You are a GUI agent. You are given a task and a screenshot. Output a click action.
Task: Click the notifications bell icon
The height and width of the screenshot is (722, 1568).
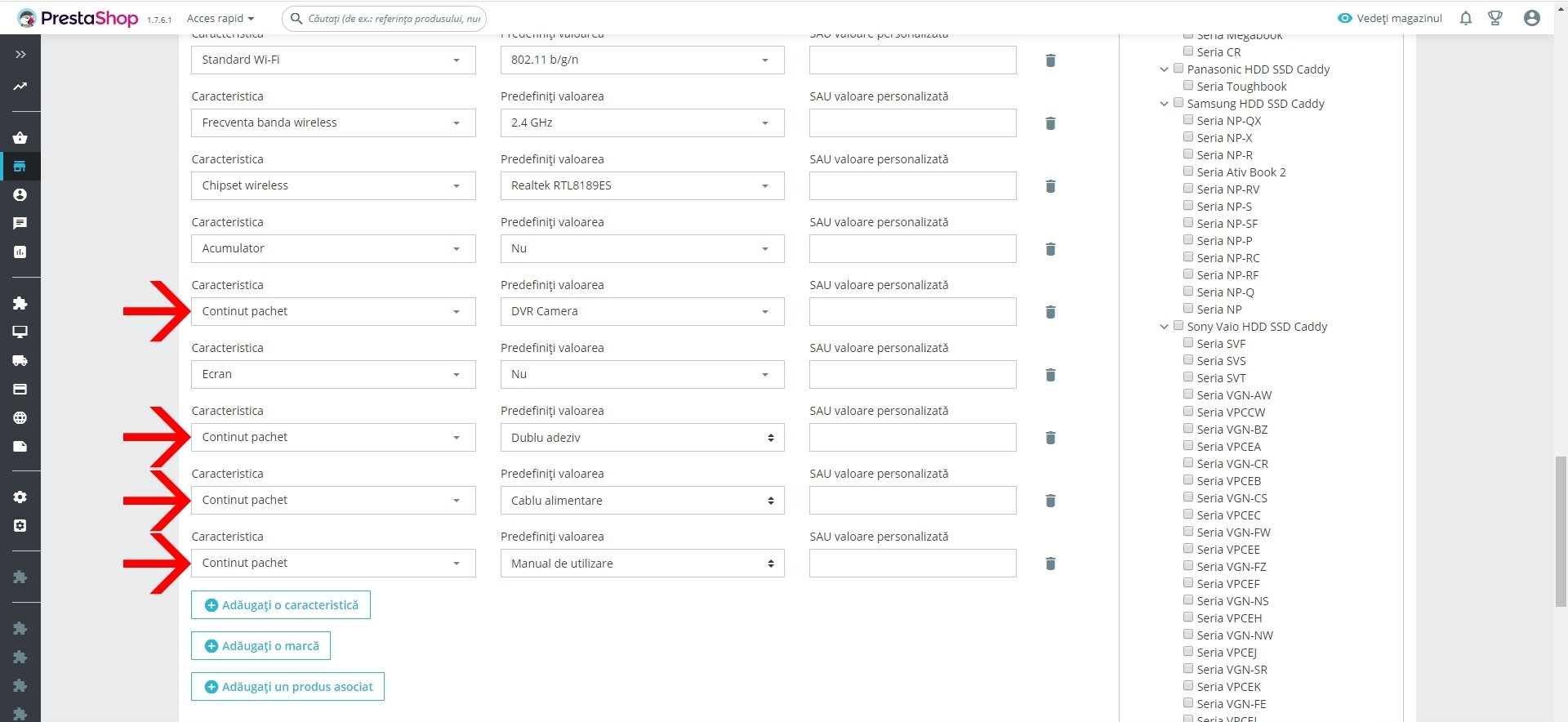[x=1466, y=18]
